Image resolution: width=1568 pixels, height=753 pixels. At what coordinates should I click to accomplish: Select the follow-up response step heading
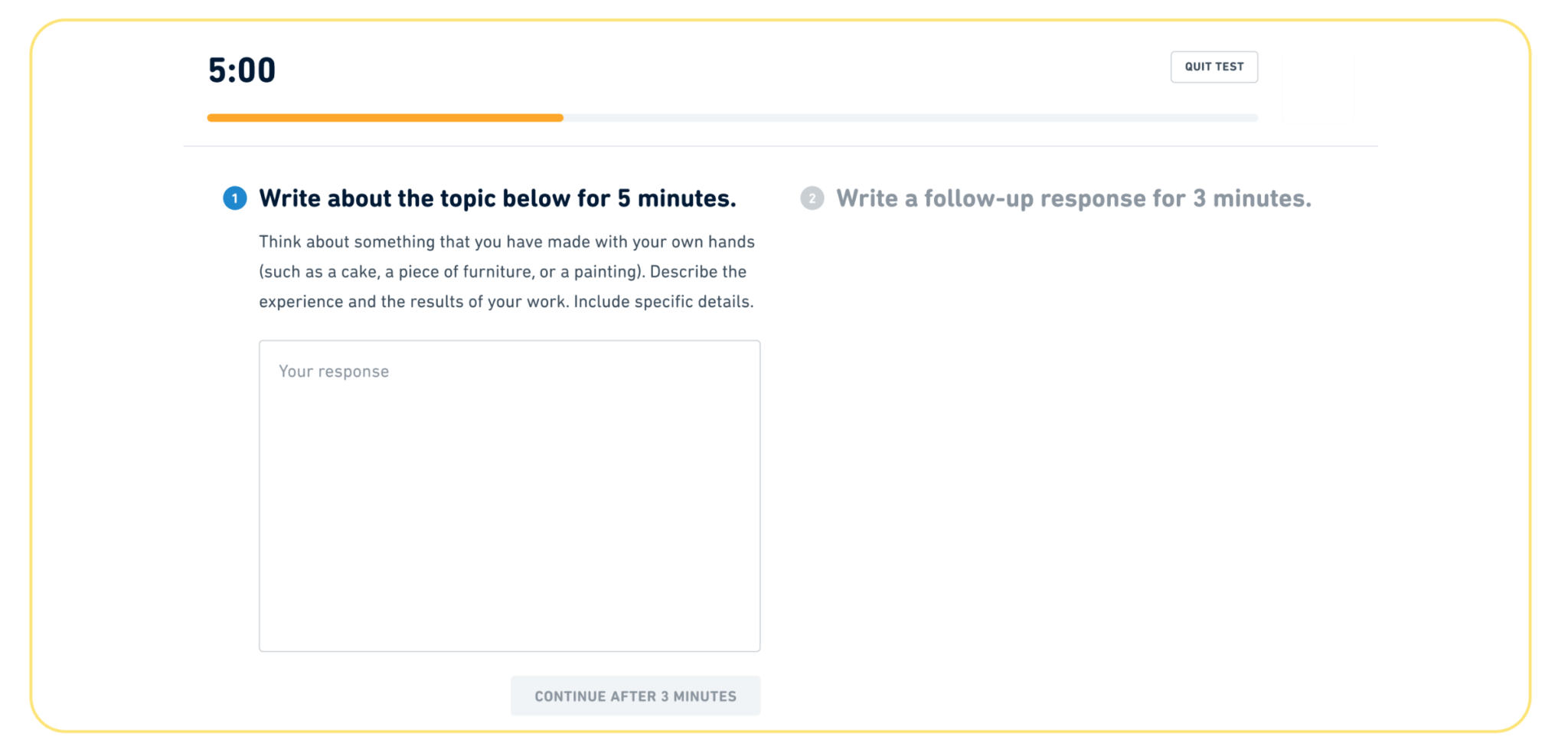[x=1074, y=198]
